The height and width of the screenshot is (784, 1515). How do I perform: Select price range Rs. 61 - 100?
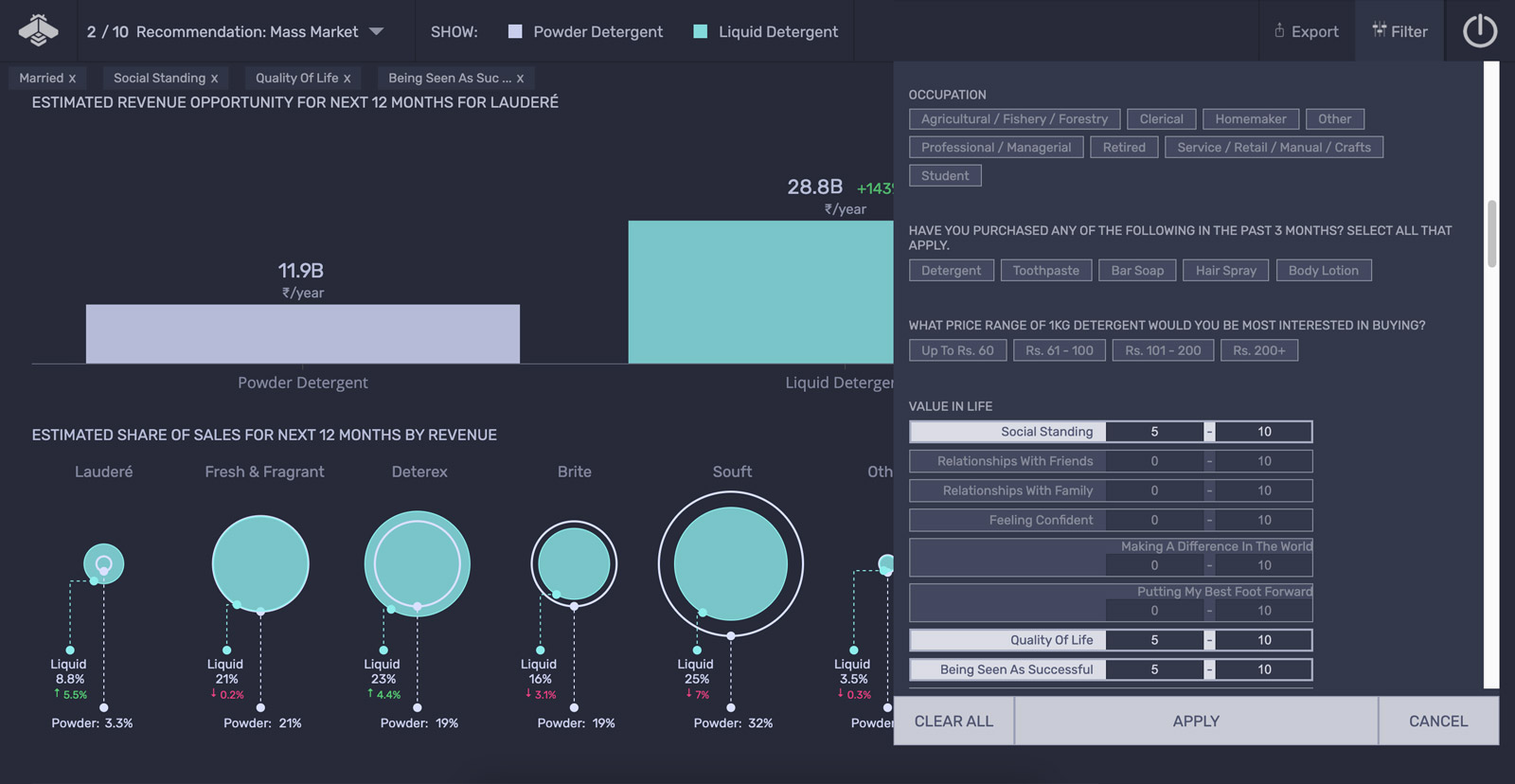point(1059,350)
